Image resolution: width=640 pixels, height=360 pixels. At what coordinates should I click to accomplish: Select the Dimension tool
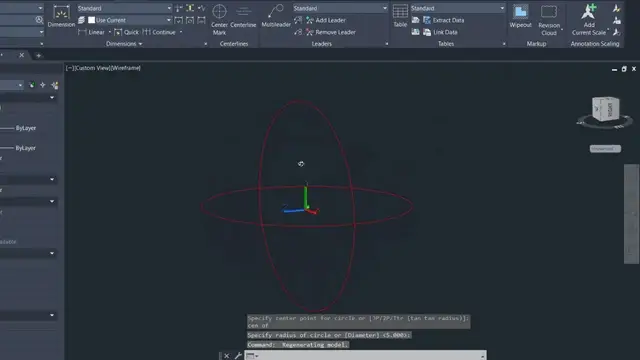[61, 16]
